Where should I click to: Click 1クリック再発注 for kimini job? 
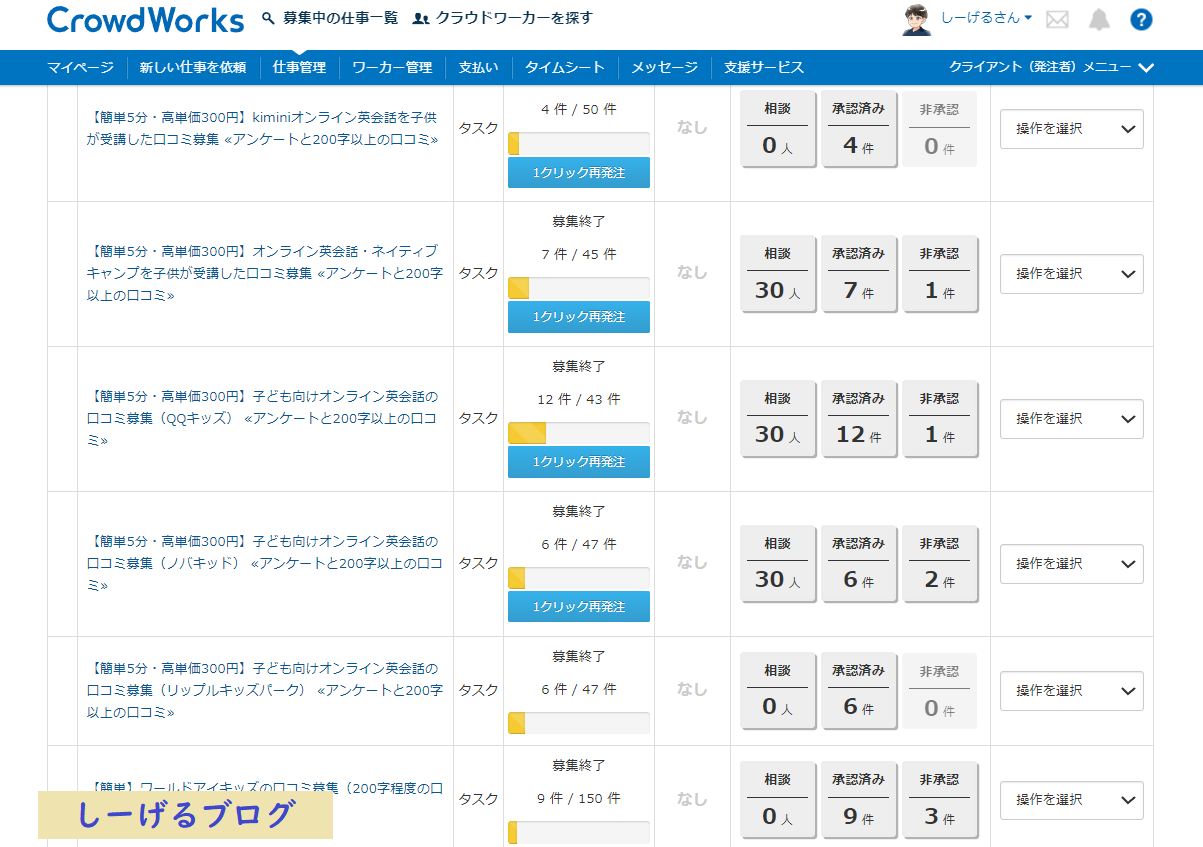point(579,172)
